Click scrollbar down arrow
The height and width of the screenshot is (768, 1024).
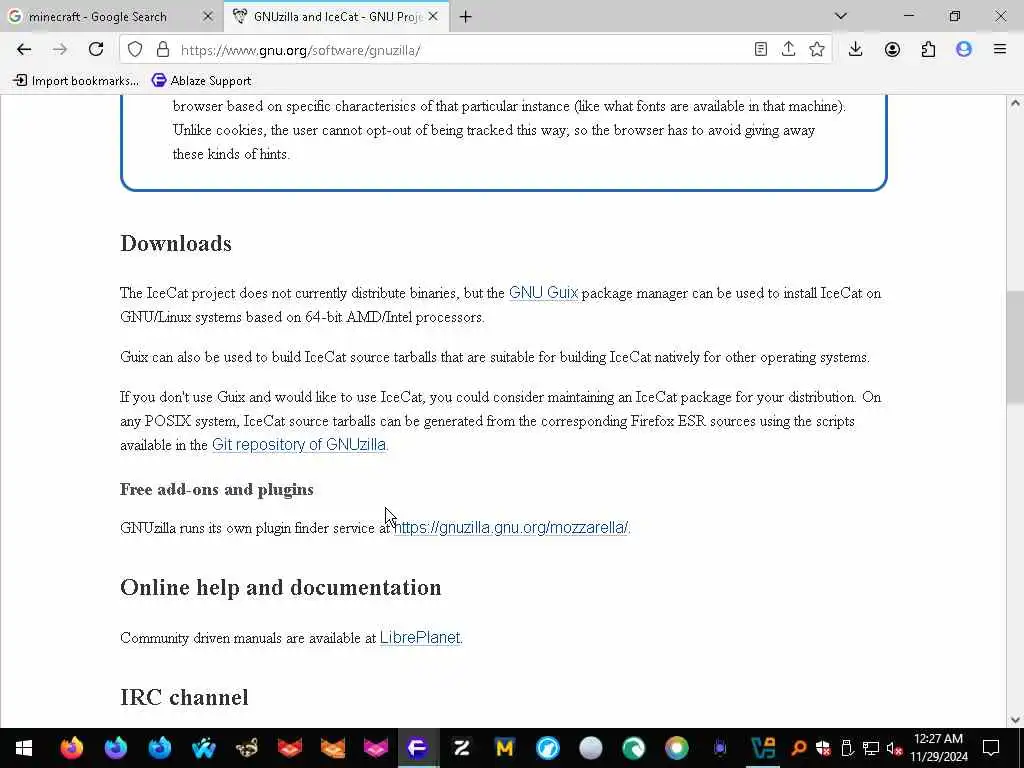click(1015, 720)
